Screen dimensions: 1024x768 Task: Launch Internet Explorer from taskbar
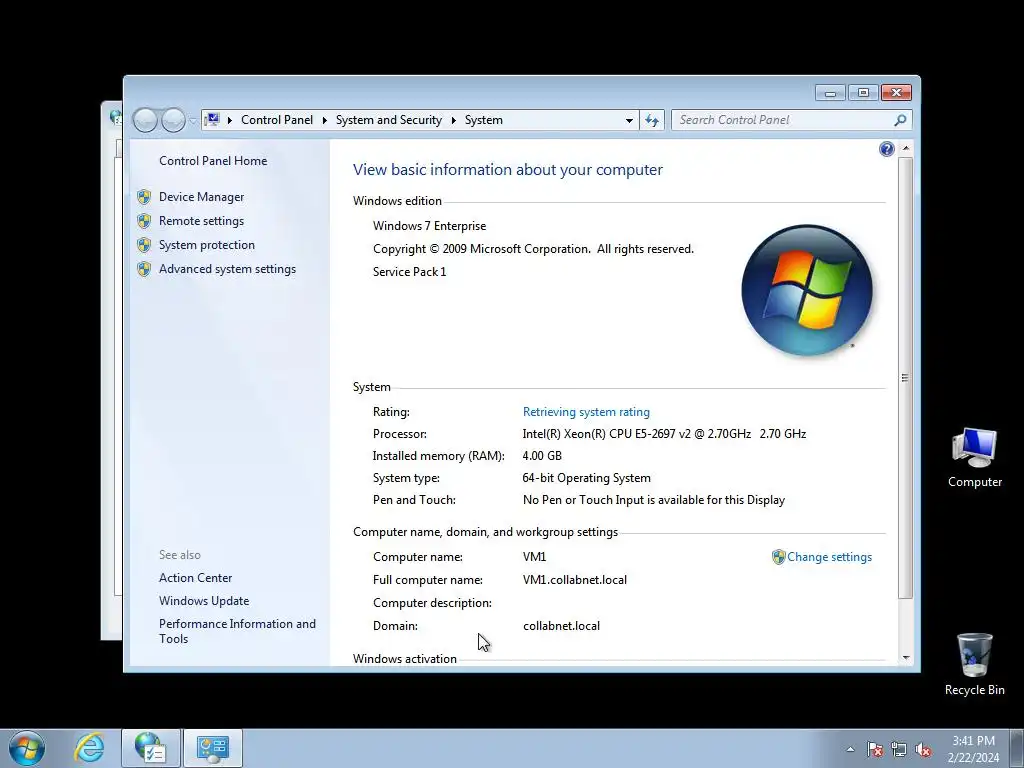click(89, 748)
